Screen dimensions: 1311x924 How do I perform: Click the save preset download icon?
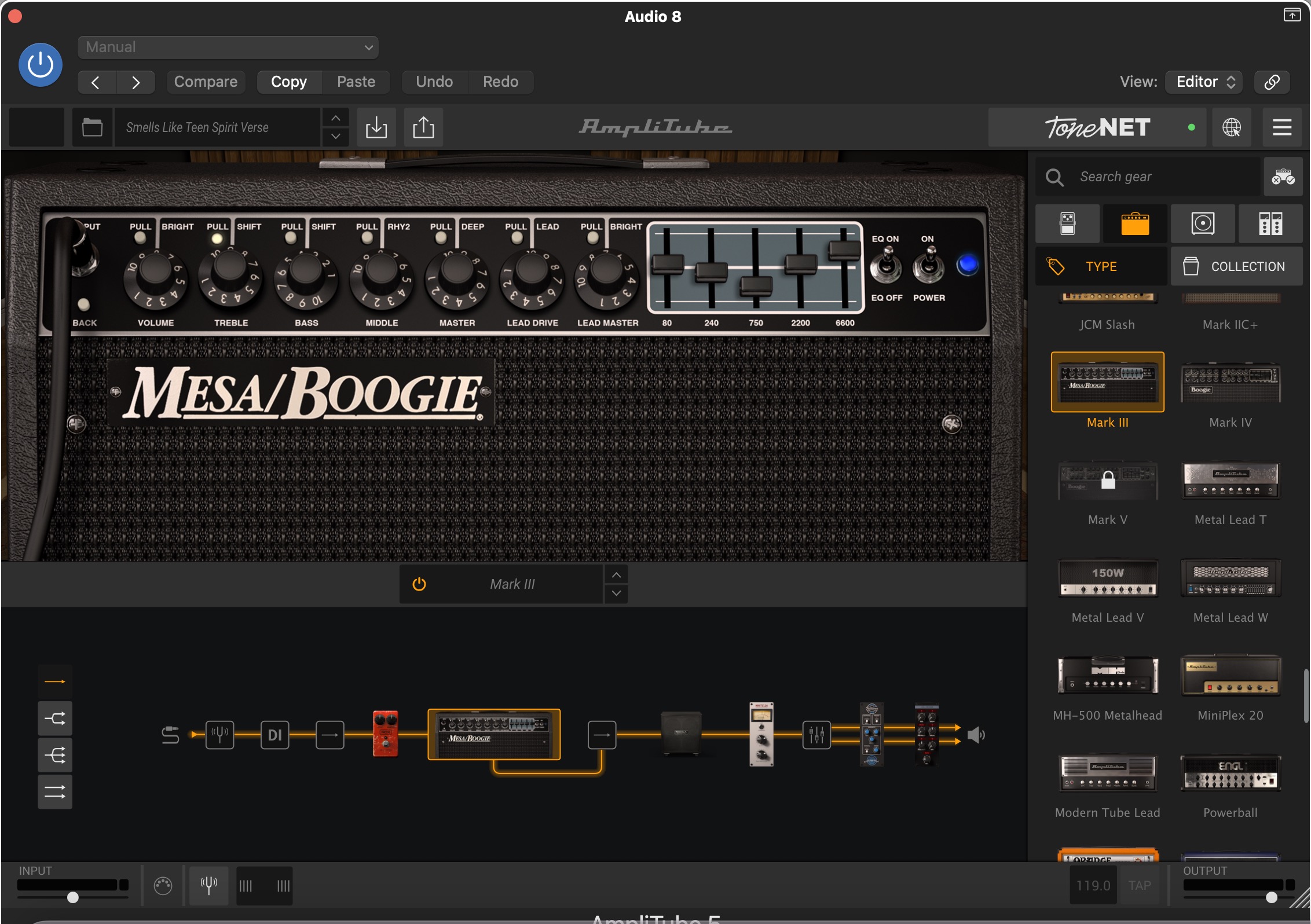click(x=376, y=127)
